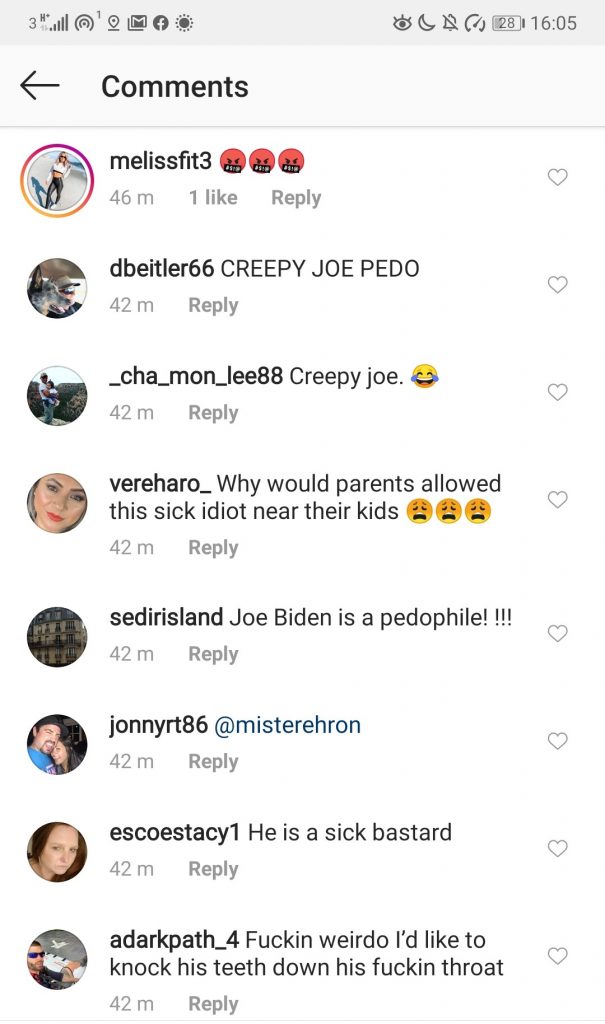Screen dimensions: 605x1024
Task: Tap the heart on adarkpath_4's comment
Action: pyautogui.click(x=558, y=956)
